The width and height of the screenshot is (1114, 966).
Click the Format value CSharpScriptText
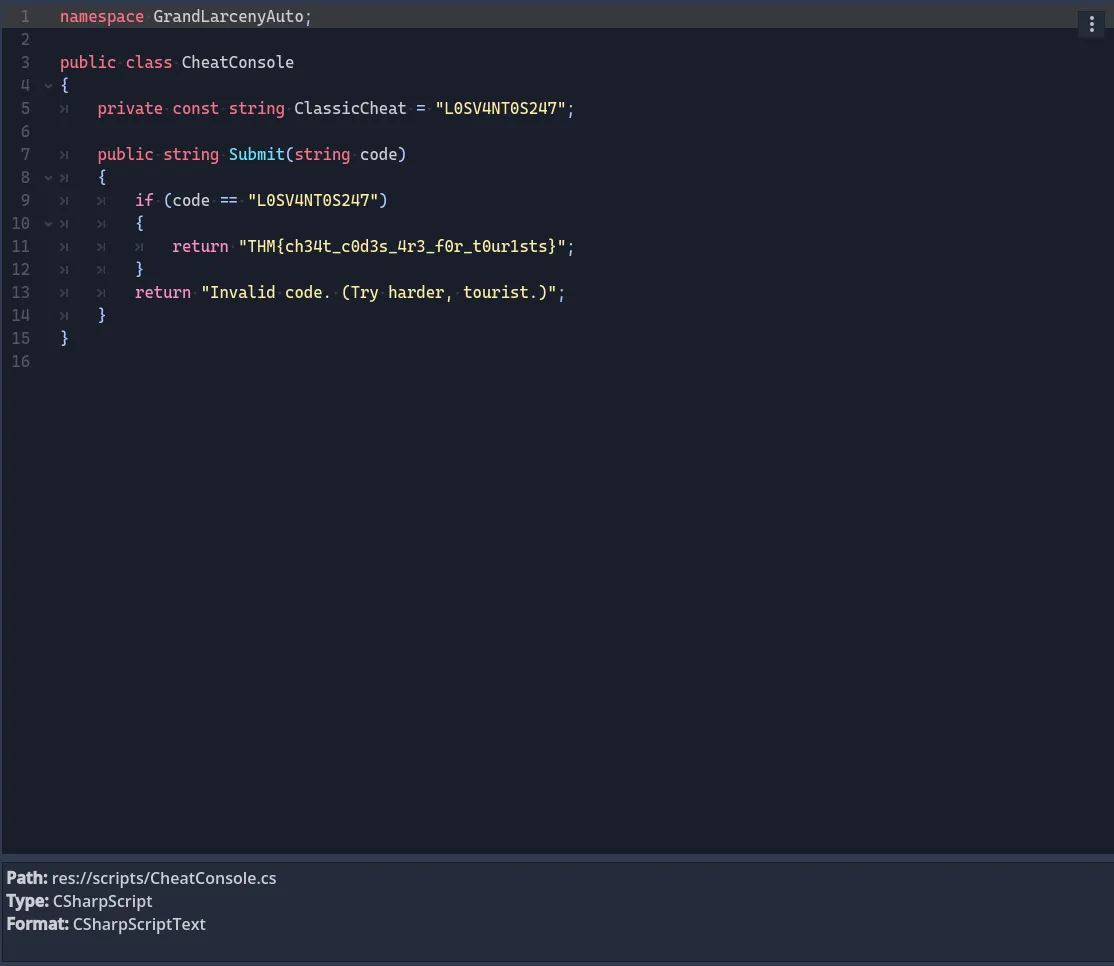139,924
